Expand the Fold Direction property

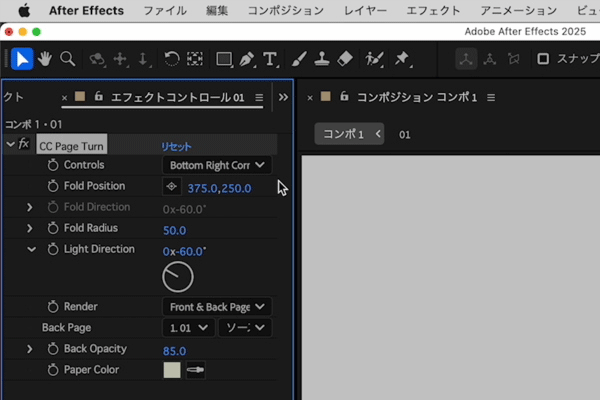(29, 207)
